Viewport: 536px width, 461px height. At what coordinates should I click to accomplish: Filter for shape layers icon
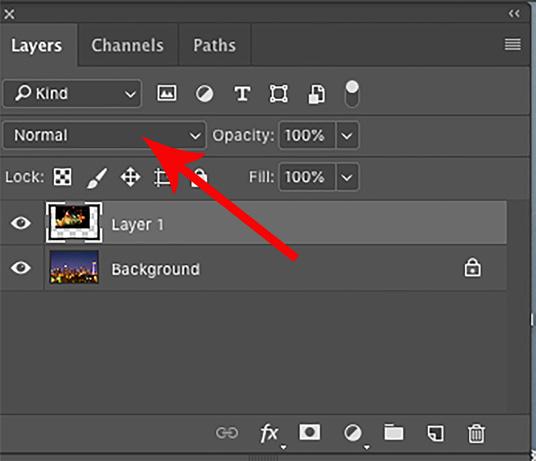(279, 94)
